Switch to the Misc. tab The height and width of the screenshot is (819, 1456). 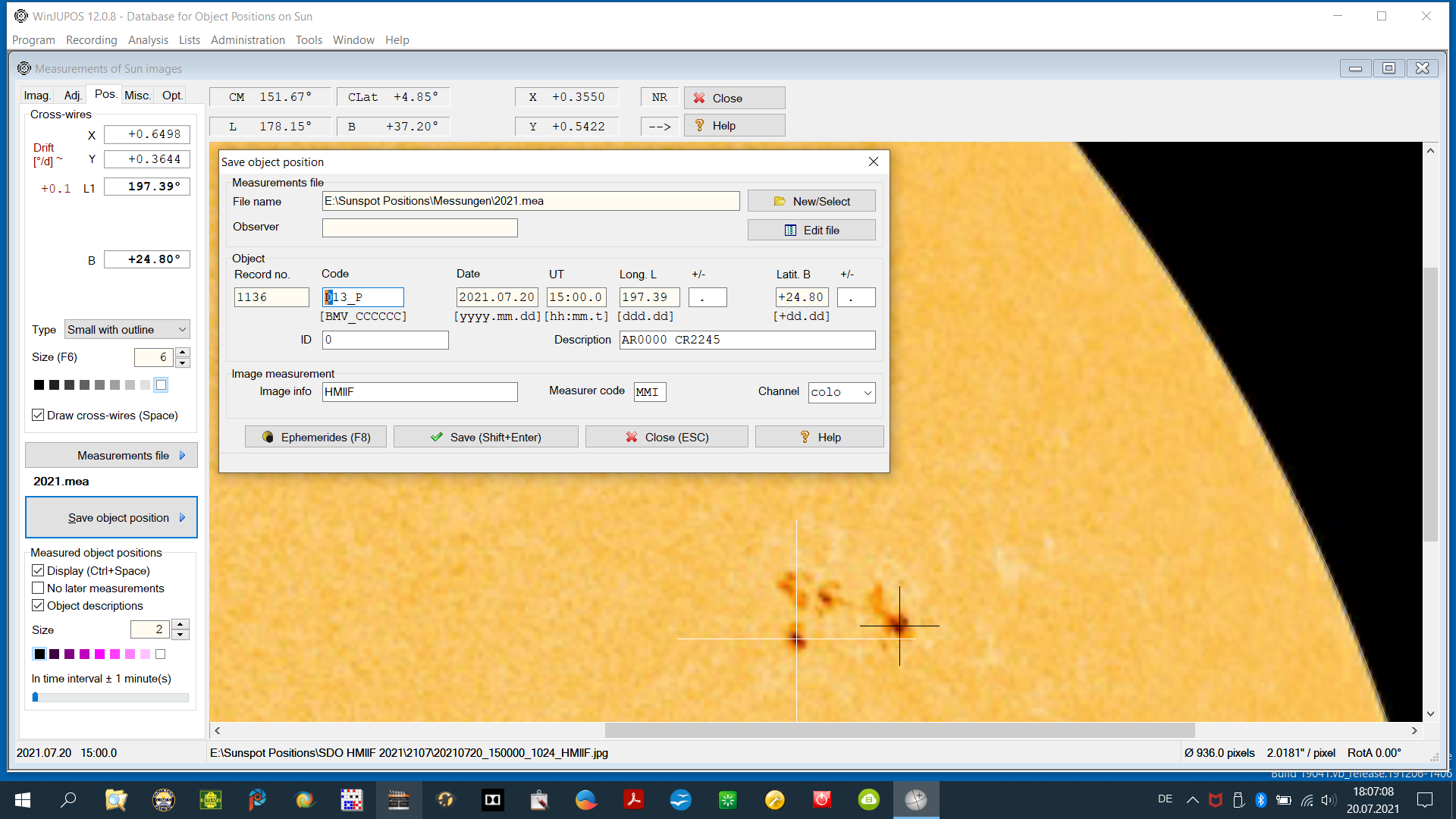(137, 94)
